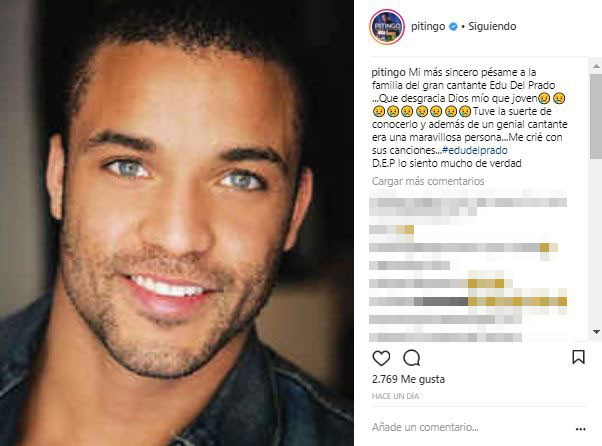Viewport: 602px width, 446px height.
Task: Open the #edudelprado hashtag
Action: coord(475,150)
